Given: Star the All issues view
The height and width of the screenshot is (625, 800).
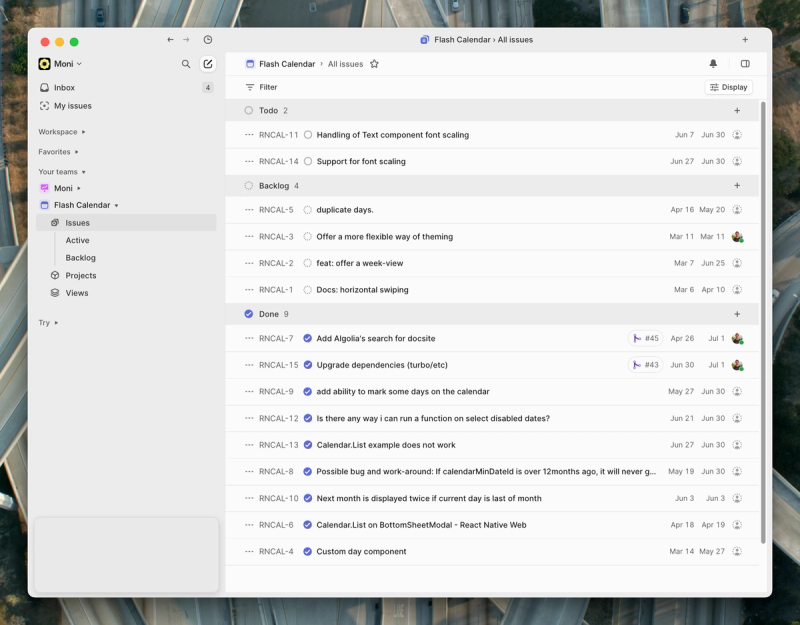Looking at the screenshot, I should click(374, 62).
